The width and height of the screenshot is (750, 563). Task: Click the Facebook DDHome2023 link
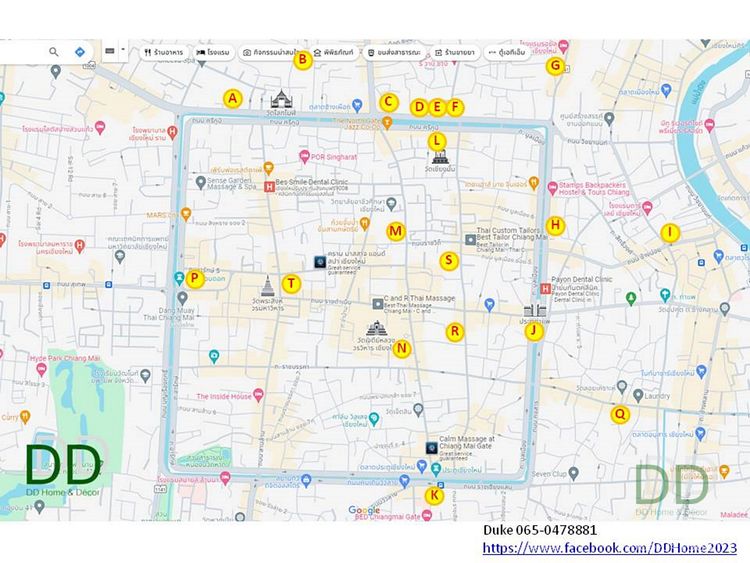[x=609, y=548]
